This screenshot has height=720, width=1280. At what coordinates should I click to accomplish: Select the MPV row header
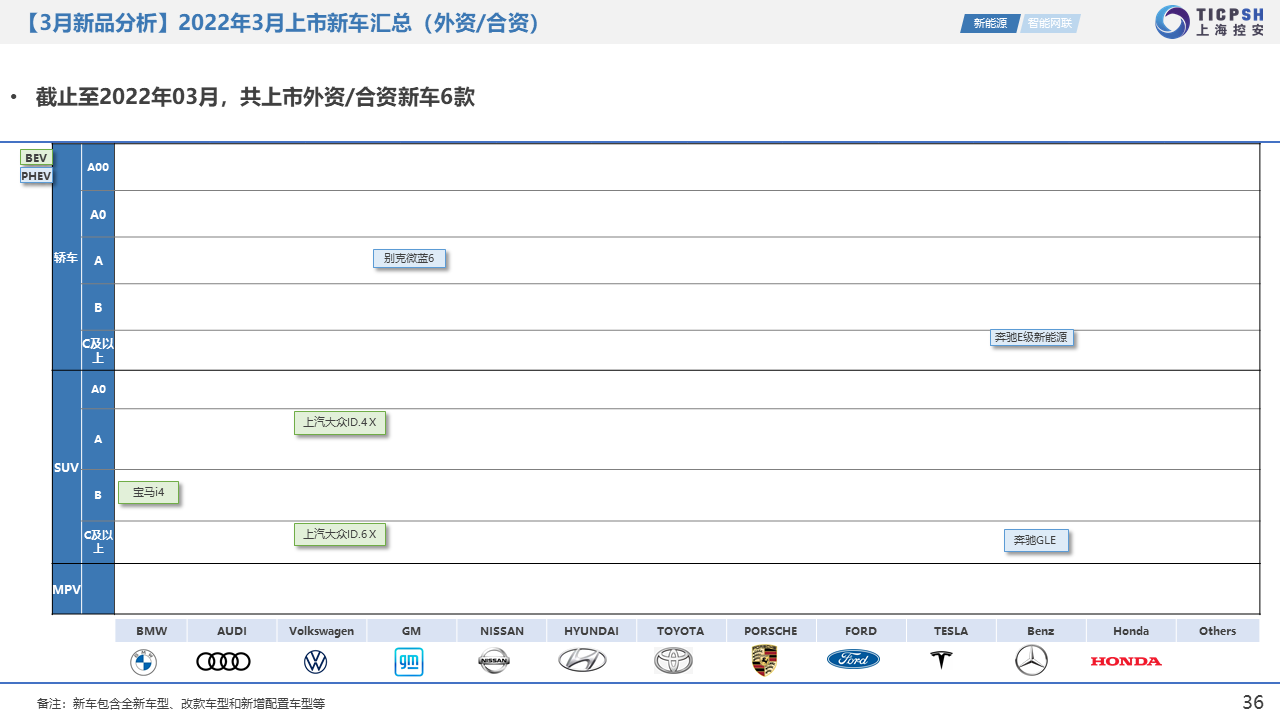(66, 590)
